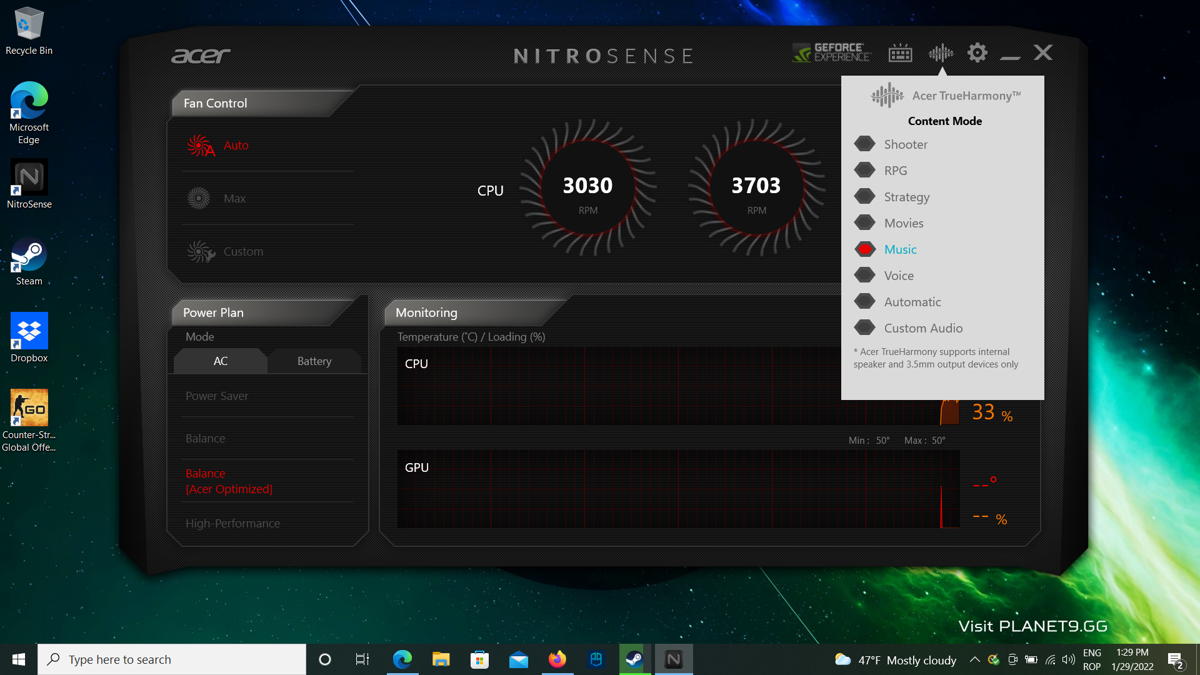Open Cortana from the taskbar

(x=324, y=659)
